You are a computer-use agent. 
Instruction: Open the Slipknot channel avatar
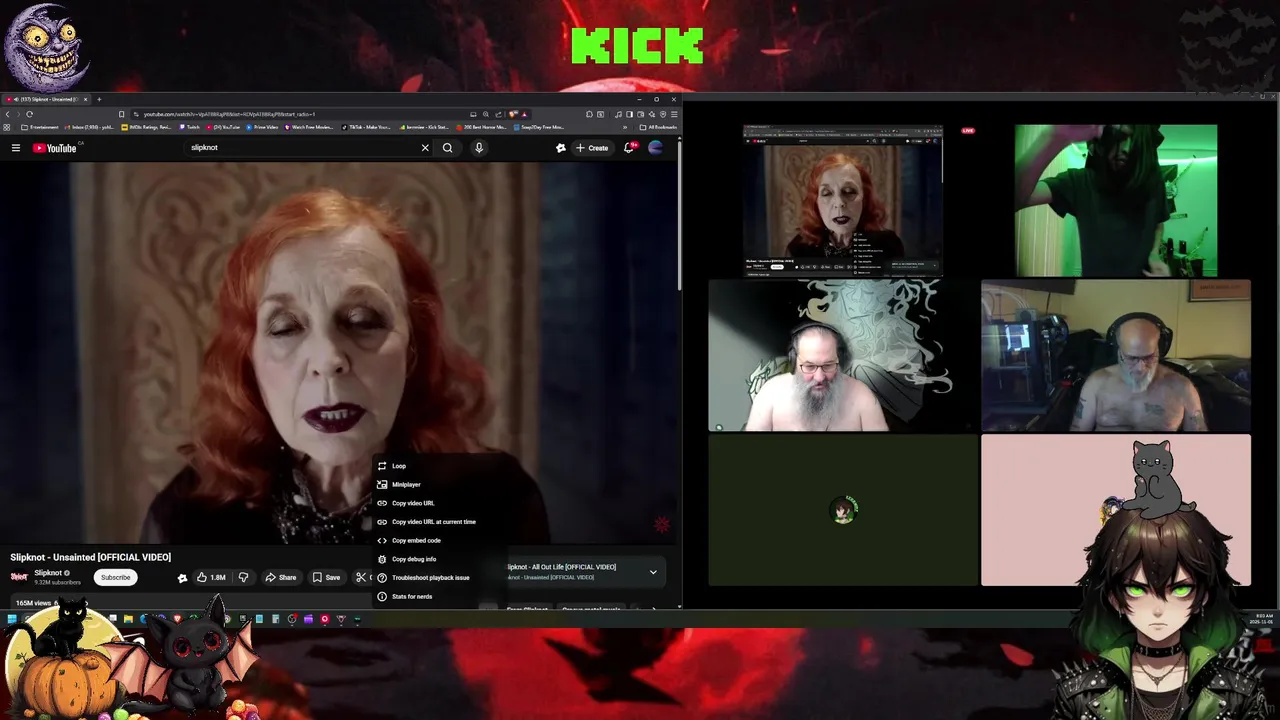pyautogui.click(x=19, y=577)
